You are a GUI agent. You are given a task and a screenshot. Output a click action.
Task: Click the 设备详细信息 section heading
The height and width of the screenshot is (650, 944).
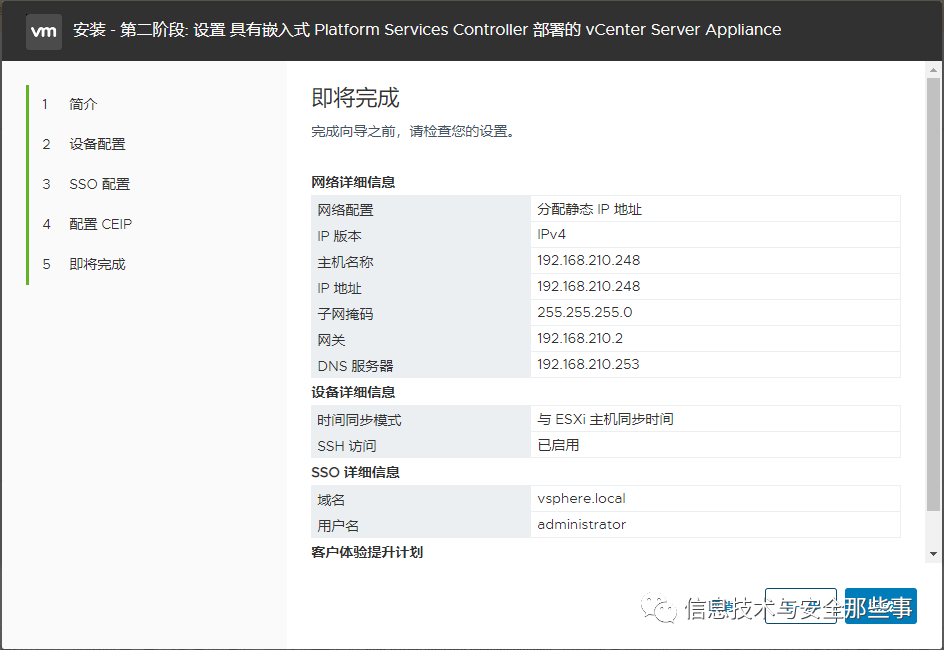pos(353,392)
